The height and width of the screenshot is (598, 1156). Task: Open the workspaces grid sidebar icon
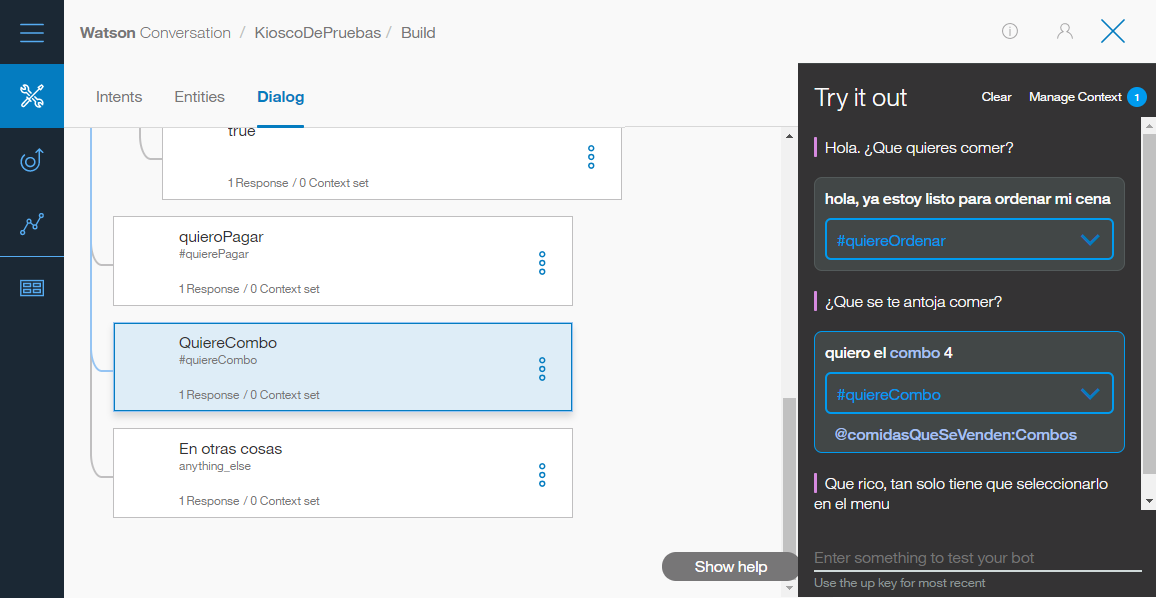tap(32, 288)
